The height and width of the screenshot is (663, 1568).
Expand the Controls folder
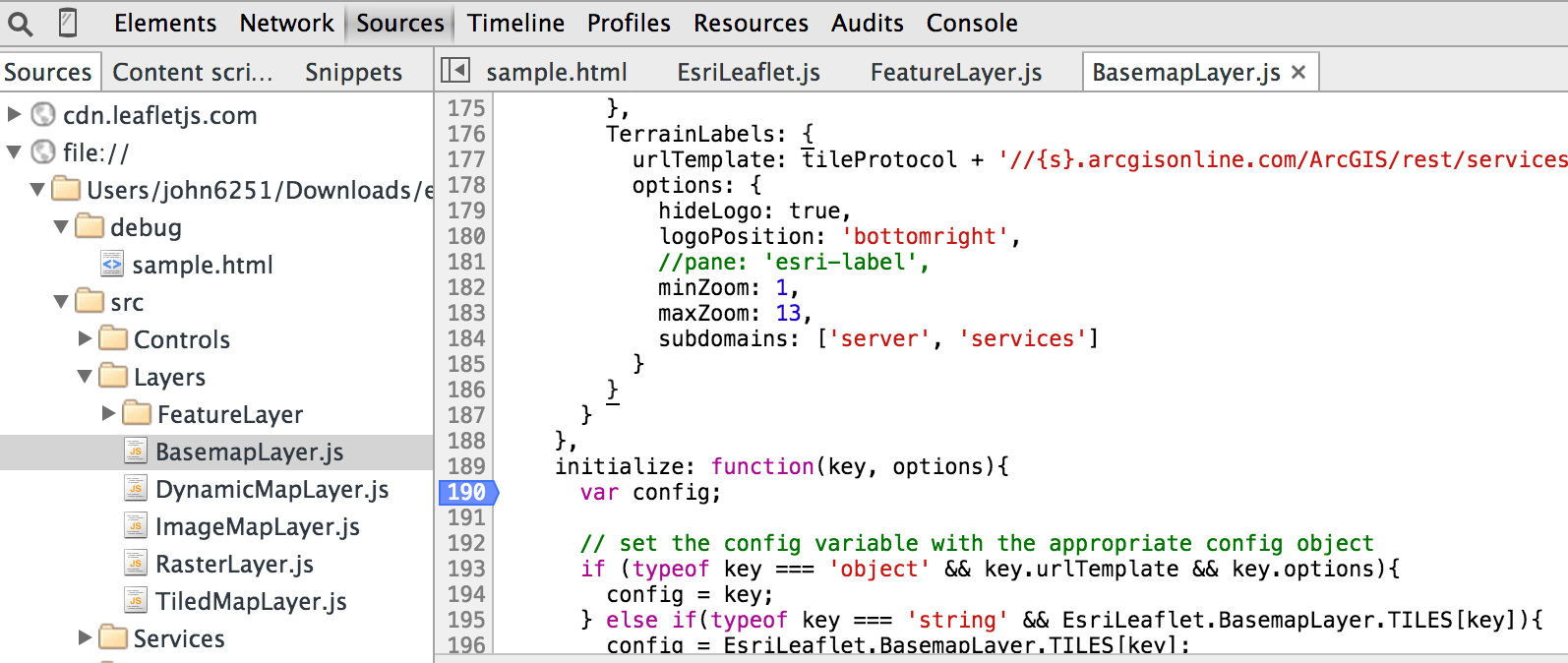[x=85, y=338]
